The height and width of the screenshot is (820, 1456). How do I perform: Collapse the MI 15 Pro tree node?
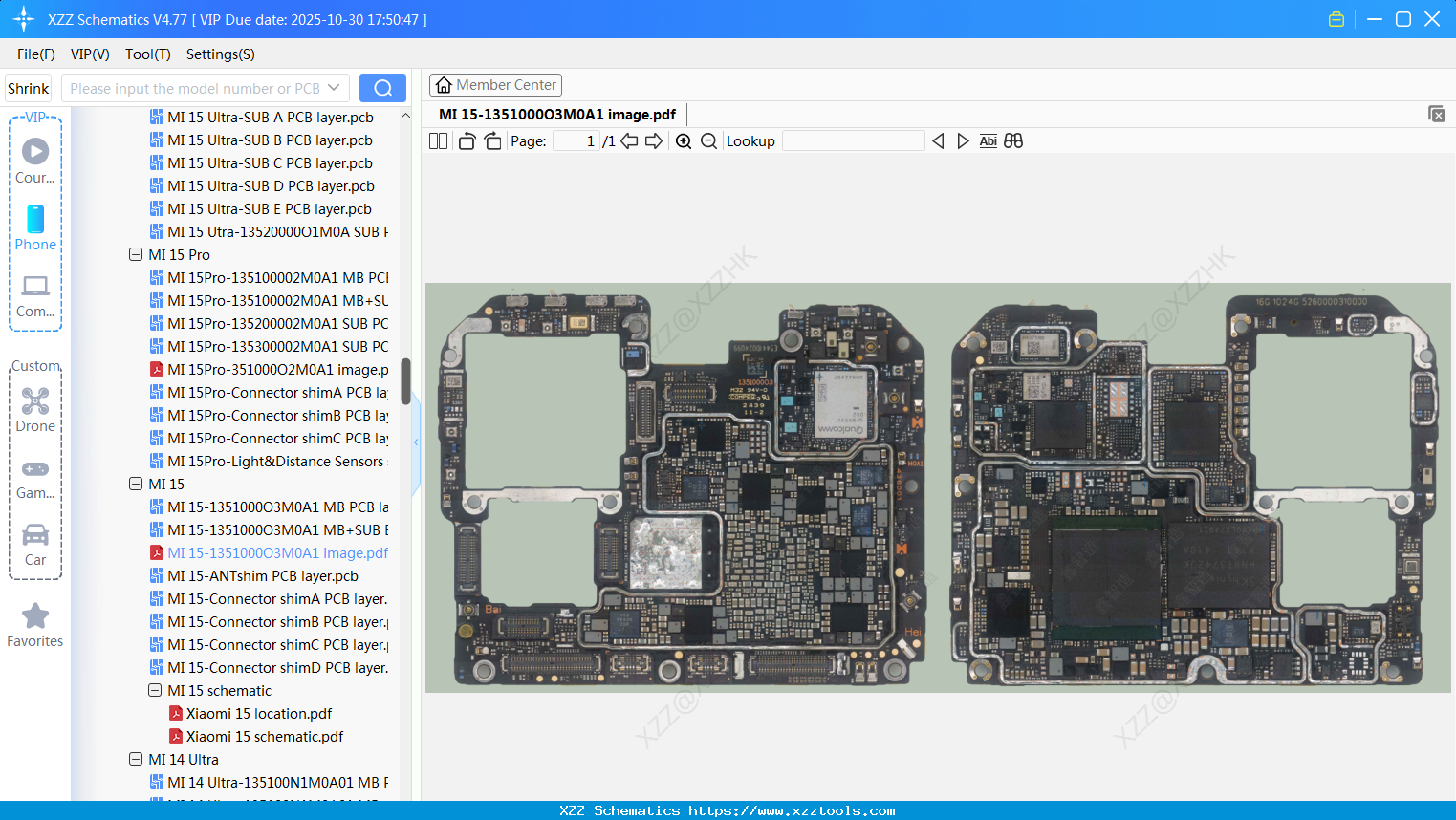[x=136, y=254]
